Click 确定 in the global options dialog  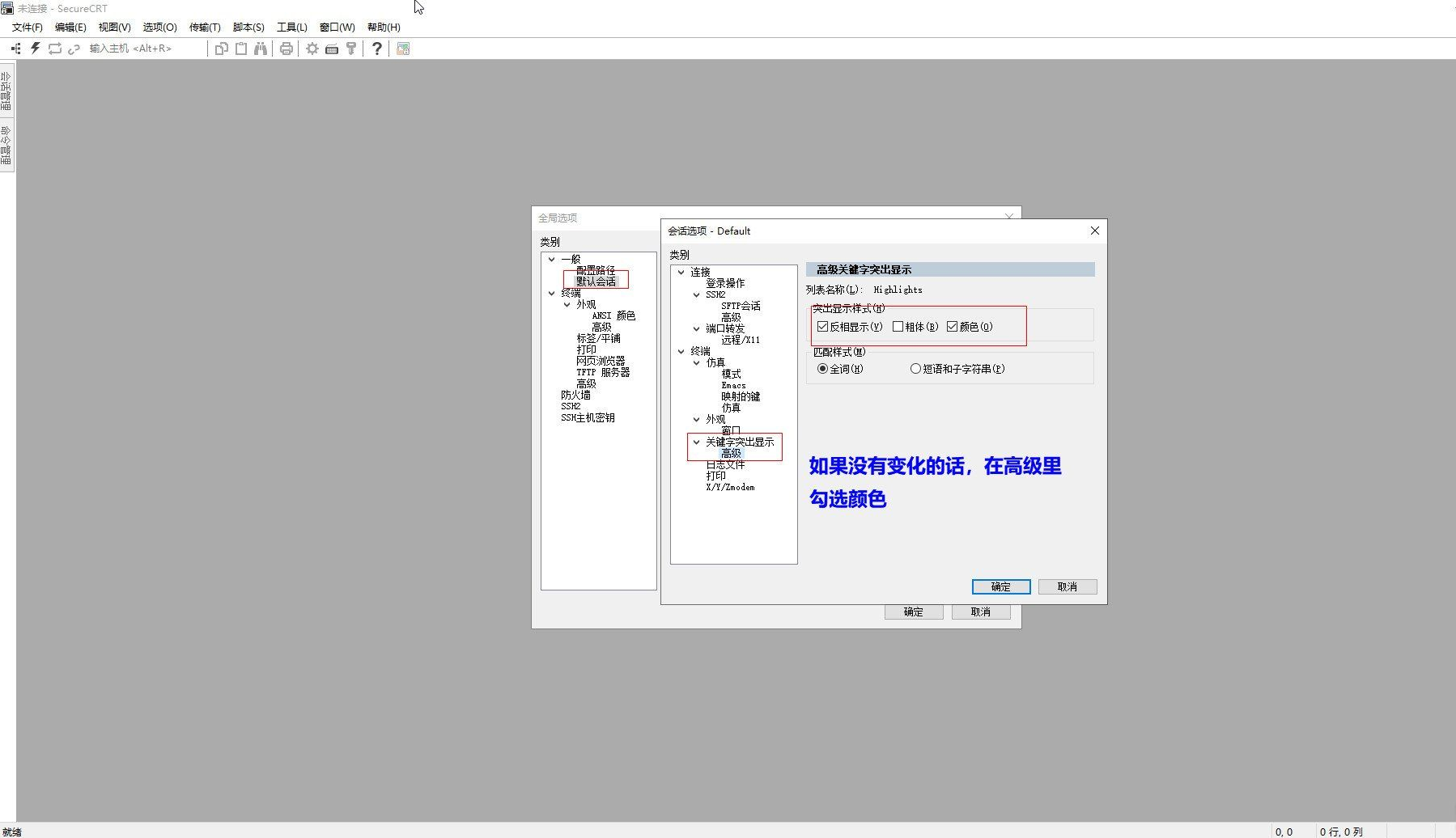pyautogui.click(x=914, y=612)
